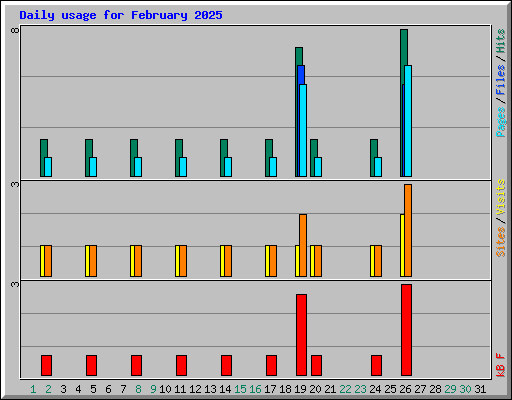Click the cyan pages bar for day 24
Image resolution: width=512 pixels, height=400 pixels.
point(378,167)
